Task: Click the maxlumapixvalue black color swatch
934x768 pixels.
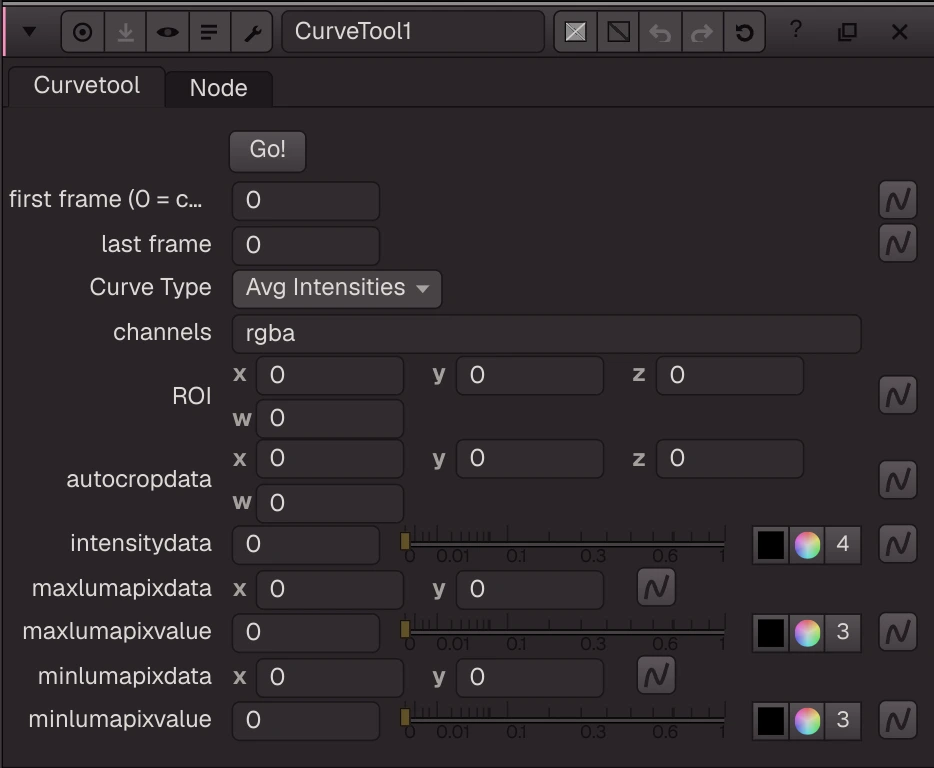Action: point(770,633)
